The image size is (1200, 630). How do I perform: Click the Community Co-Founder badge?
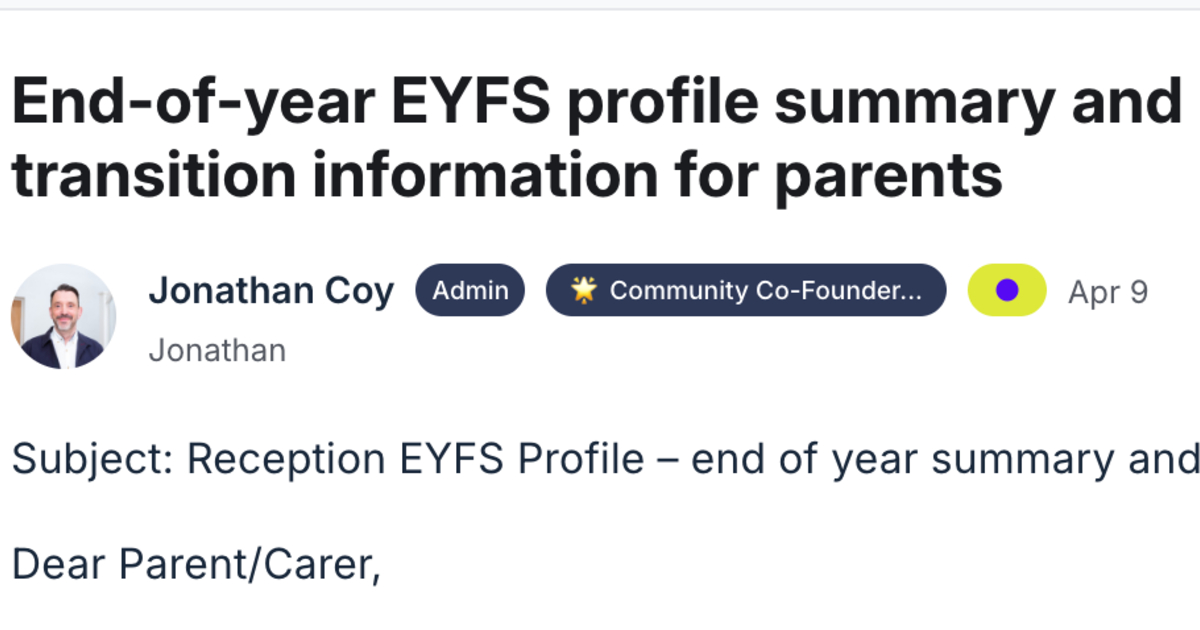tap(745, 291)
